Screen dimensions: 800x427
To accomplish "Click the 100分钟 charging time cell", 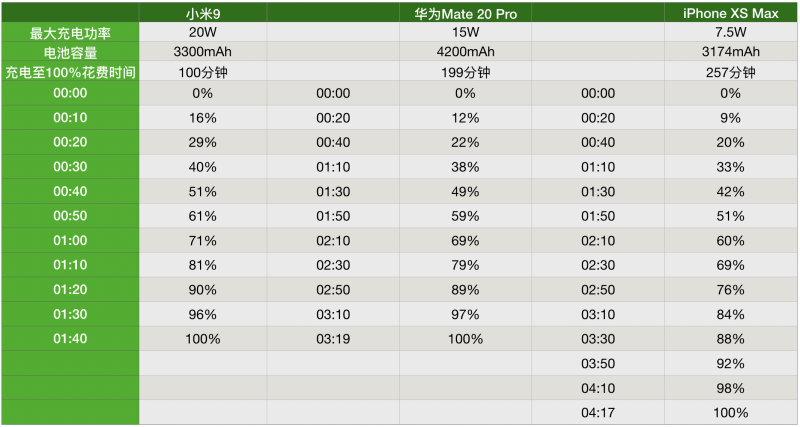I will pos(202,72).
